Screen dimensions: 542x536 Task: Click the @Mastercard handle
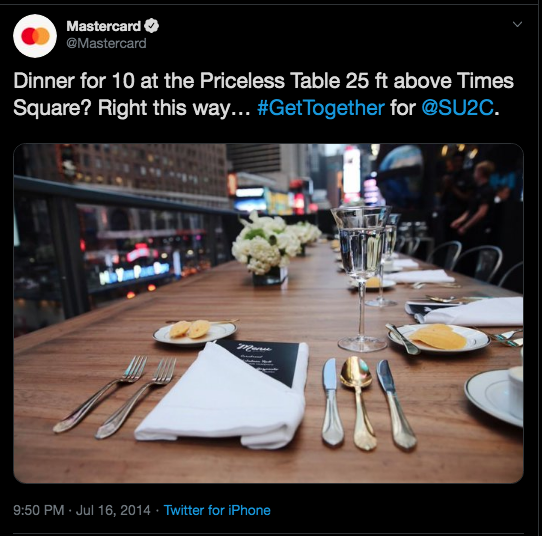[106, 44]
